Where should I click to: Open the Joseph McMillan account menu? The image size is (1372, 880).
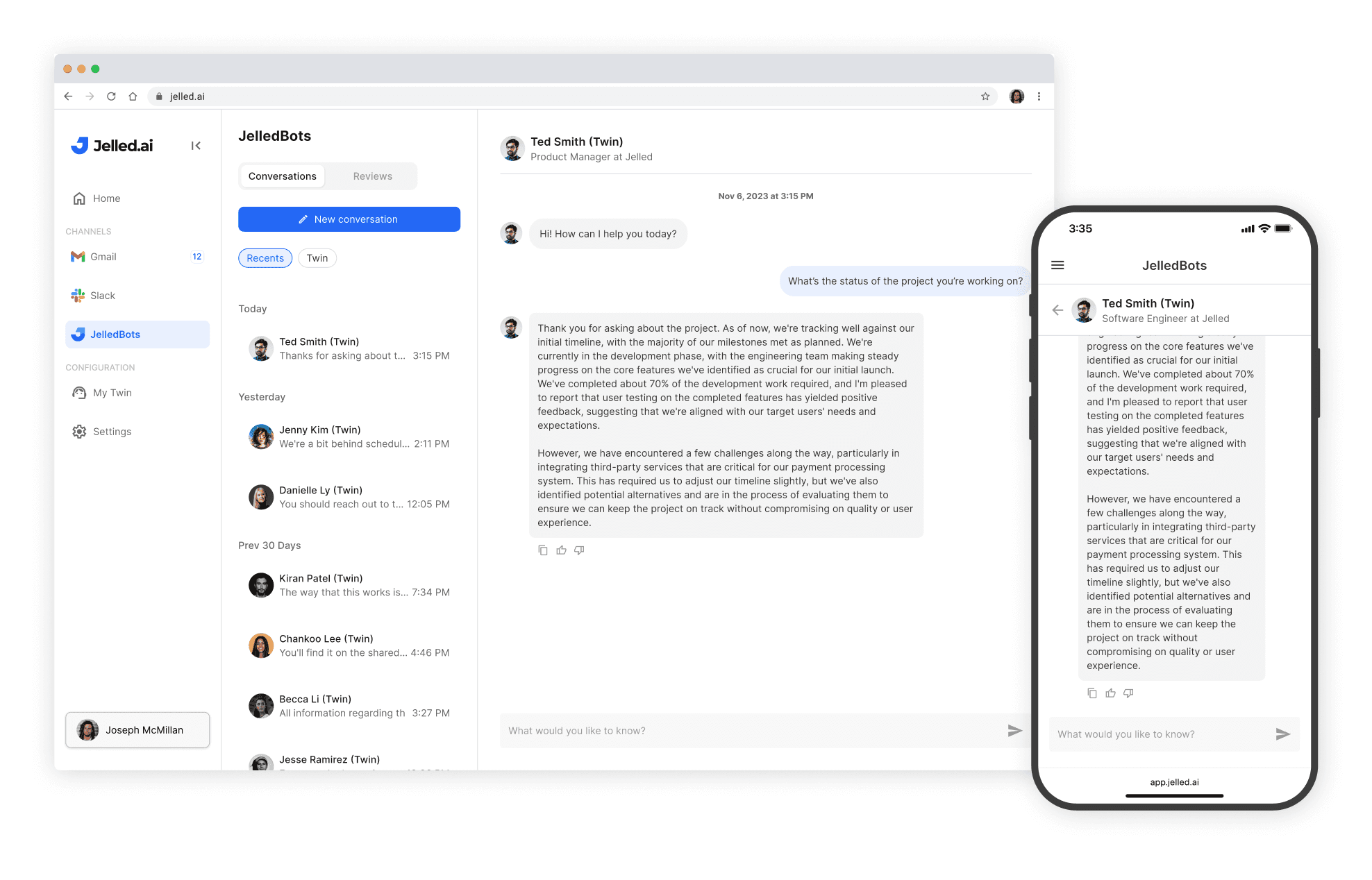point(137,730)
